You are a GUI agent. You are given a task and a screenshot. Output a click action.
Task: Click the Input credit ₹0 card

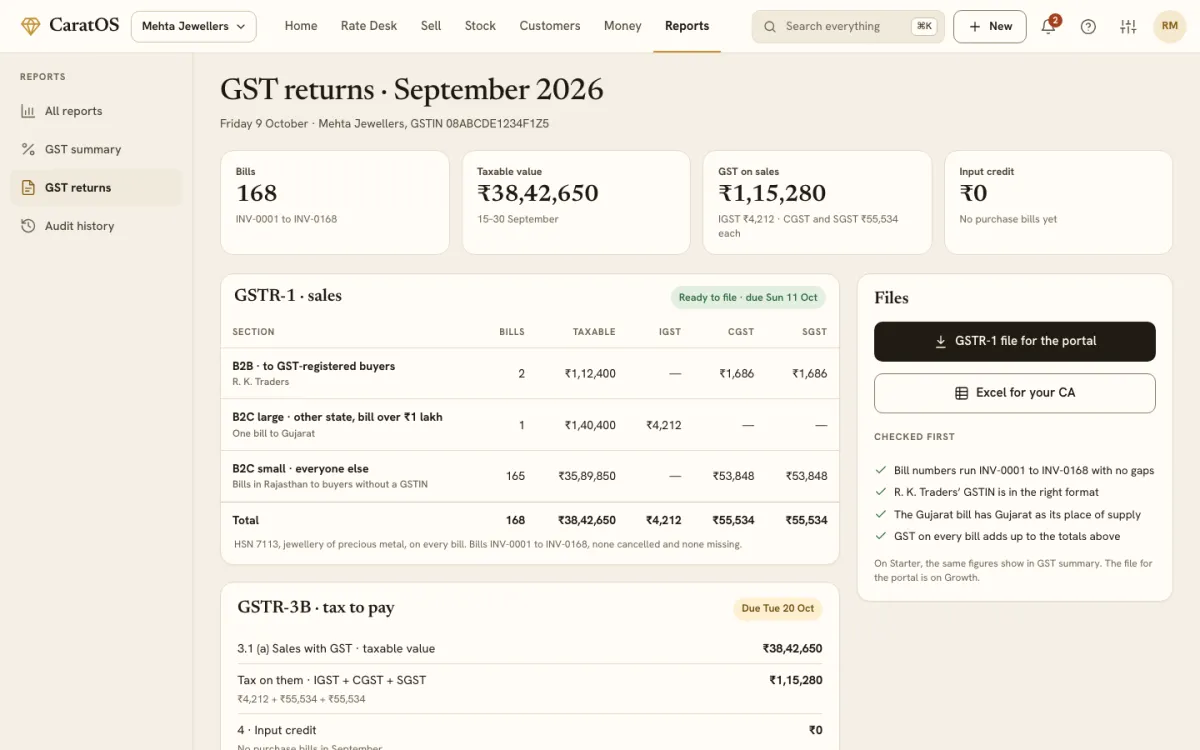click(1058, 203)
